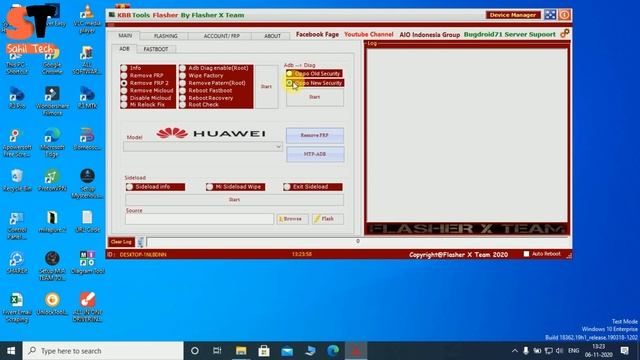Select Remove FRP radio option

click(124, 76)
